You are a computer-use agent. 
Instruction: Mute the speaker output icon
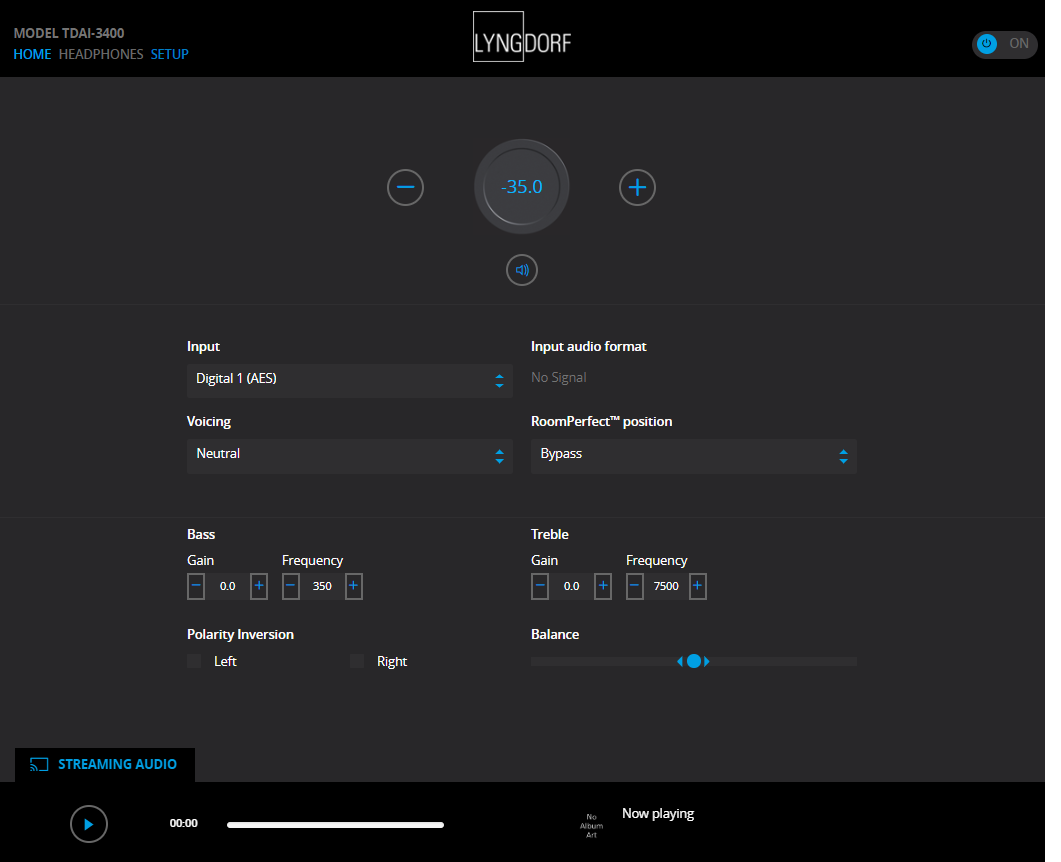coord(521,270)
